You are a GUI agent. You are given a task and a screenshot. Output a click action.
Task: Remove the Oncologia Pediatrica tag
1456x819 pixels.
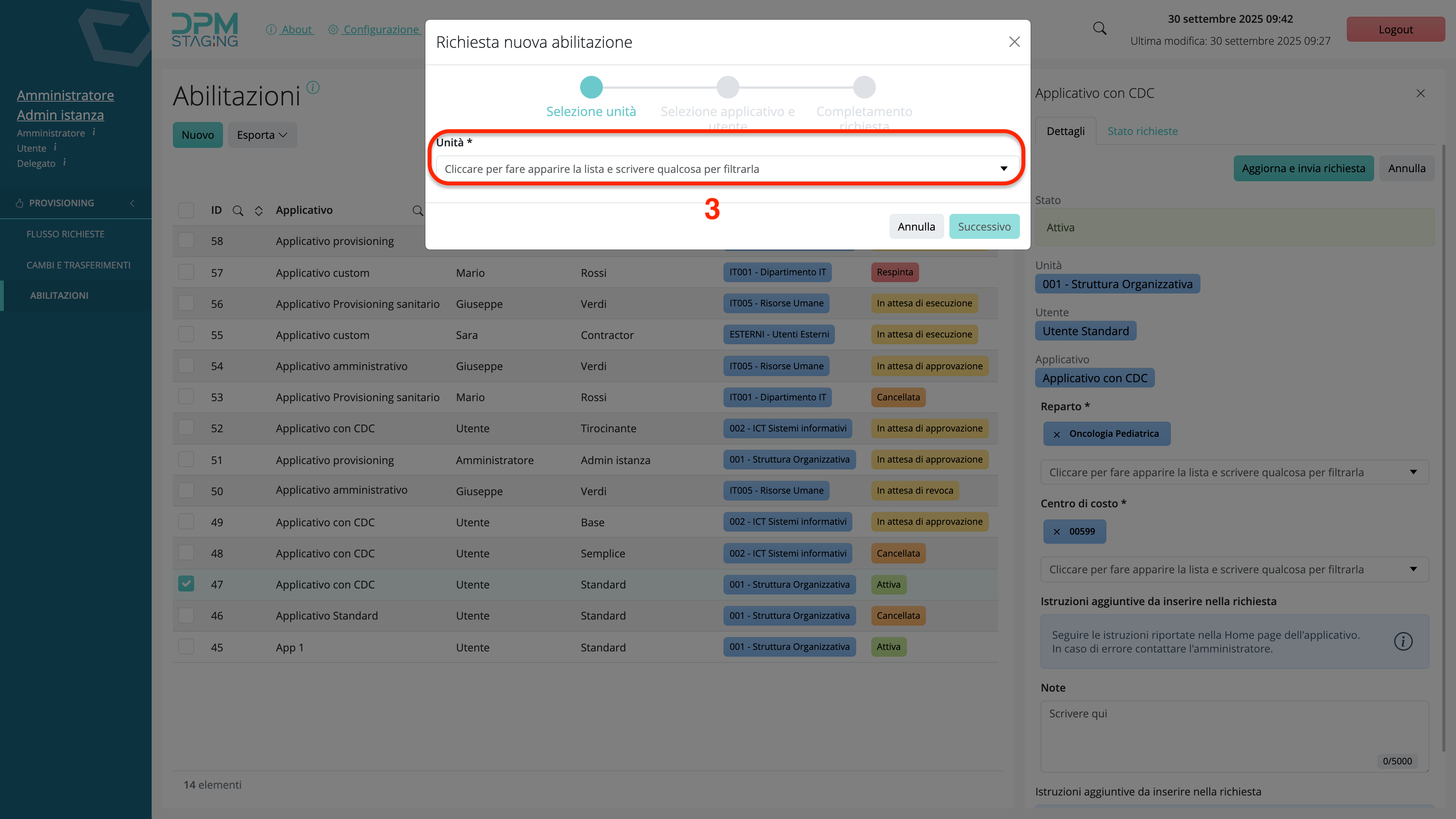[1056, 434]
